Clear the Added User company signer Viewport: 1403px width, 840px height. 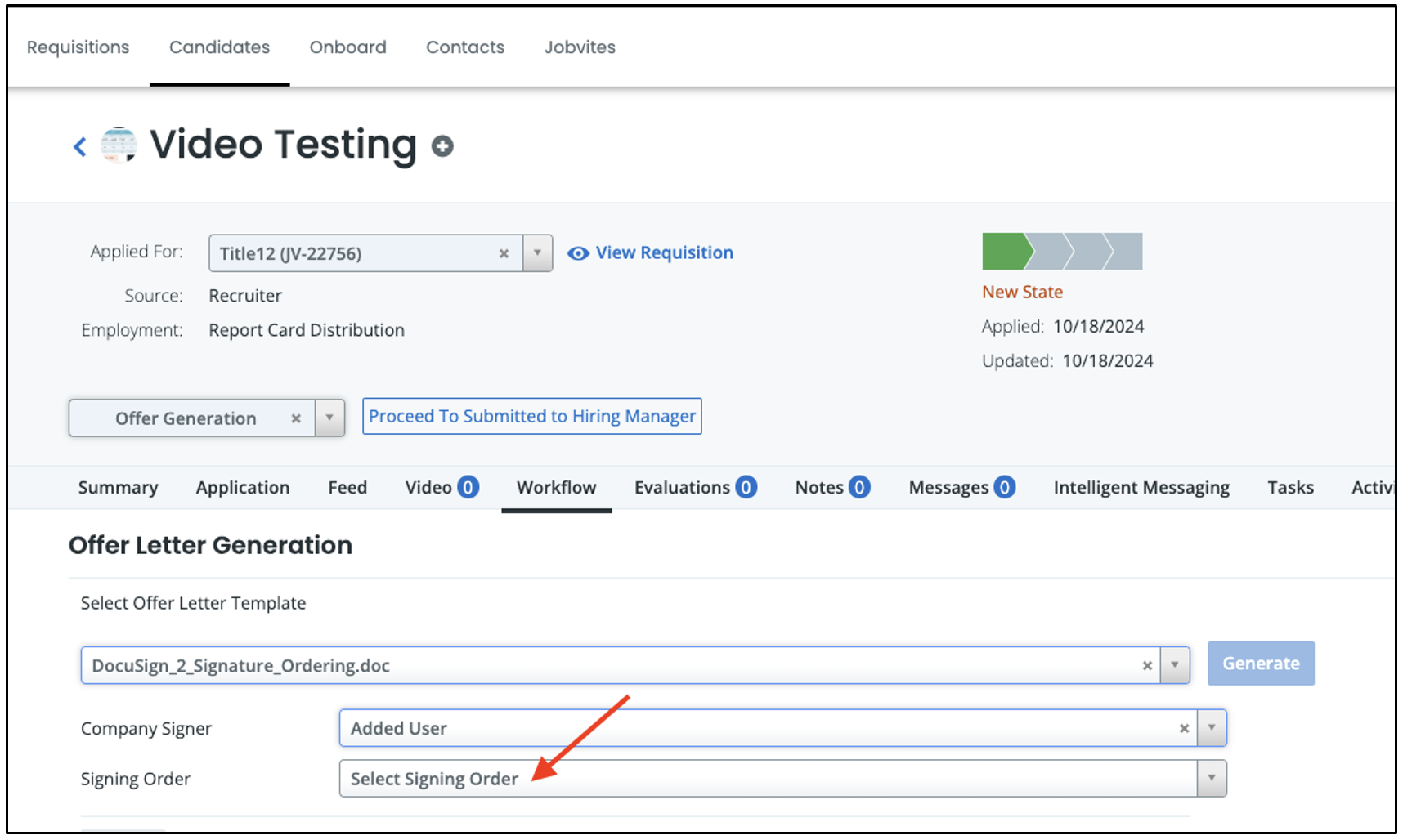coord(1184,728)
